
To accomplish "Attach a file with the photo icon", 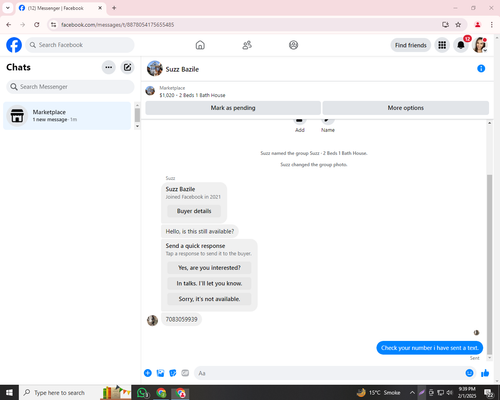I will [160, 373].
